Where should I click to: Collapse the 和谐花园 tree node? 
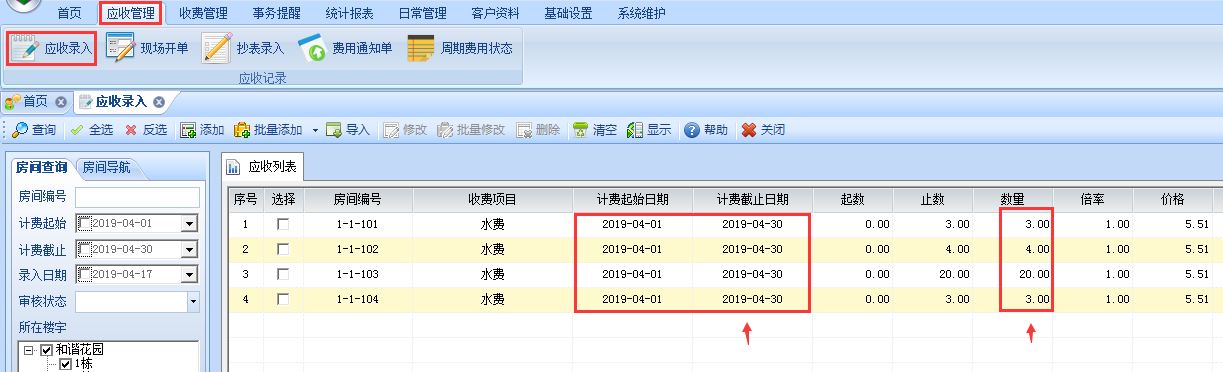coord(29,350)
